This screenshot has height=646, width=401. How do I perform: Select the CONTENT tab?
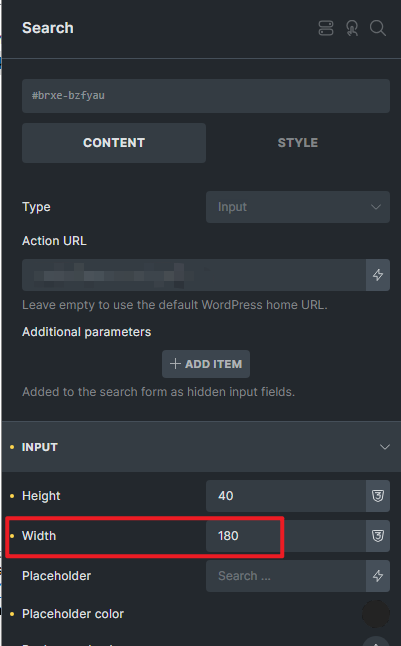(x=114, y=143)
